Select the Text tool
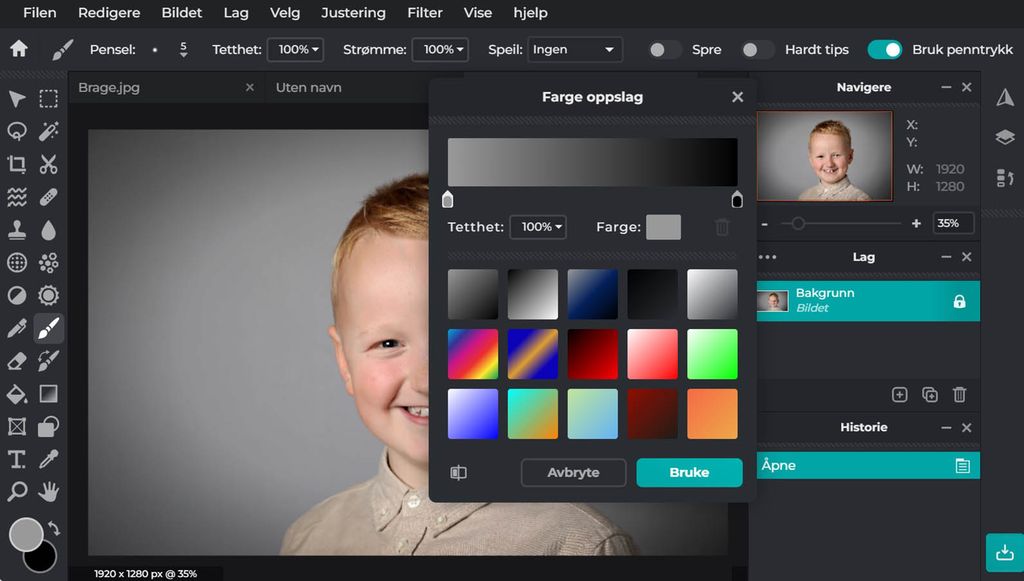The height and width of the screenshot is (581, 1024). [17, 459]
